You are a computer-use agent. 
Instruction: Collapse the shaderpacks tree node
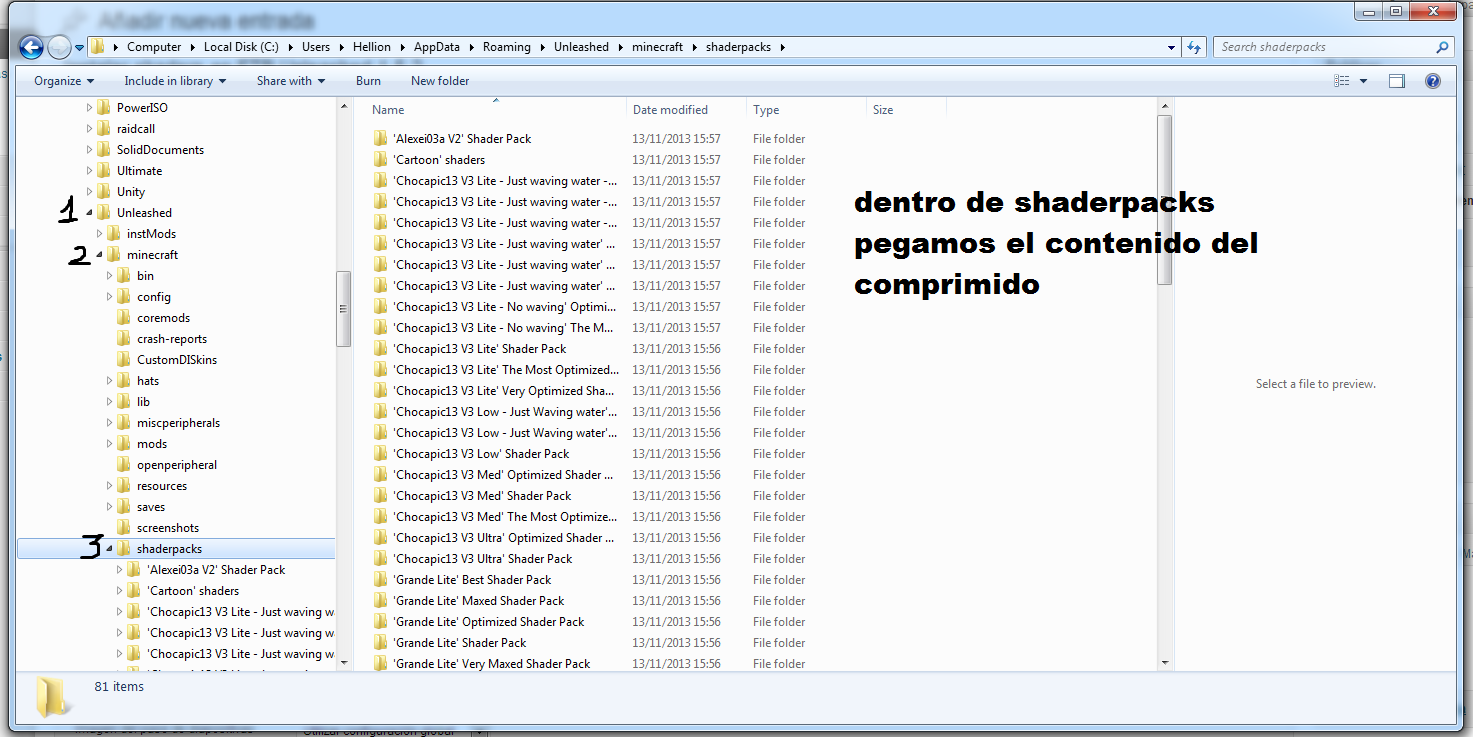109,549
